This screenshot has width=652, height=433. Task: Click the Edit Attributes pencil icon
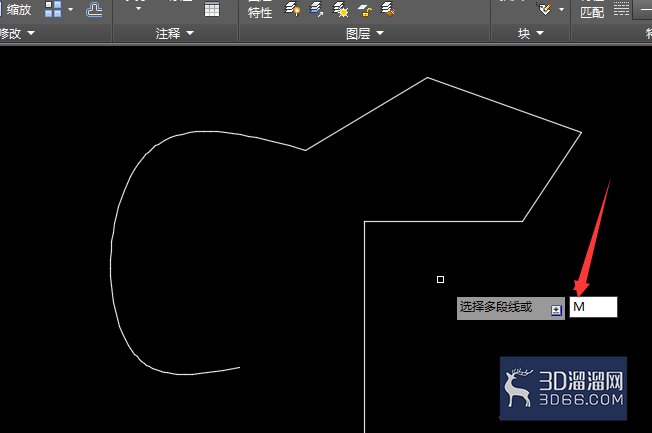tap(545, 8)
